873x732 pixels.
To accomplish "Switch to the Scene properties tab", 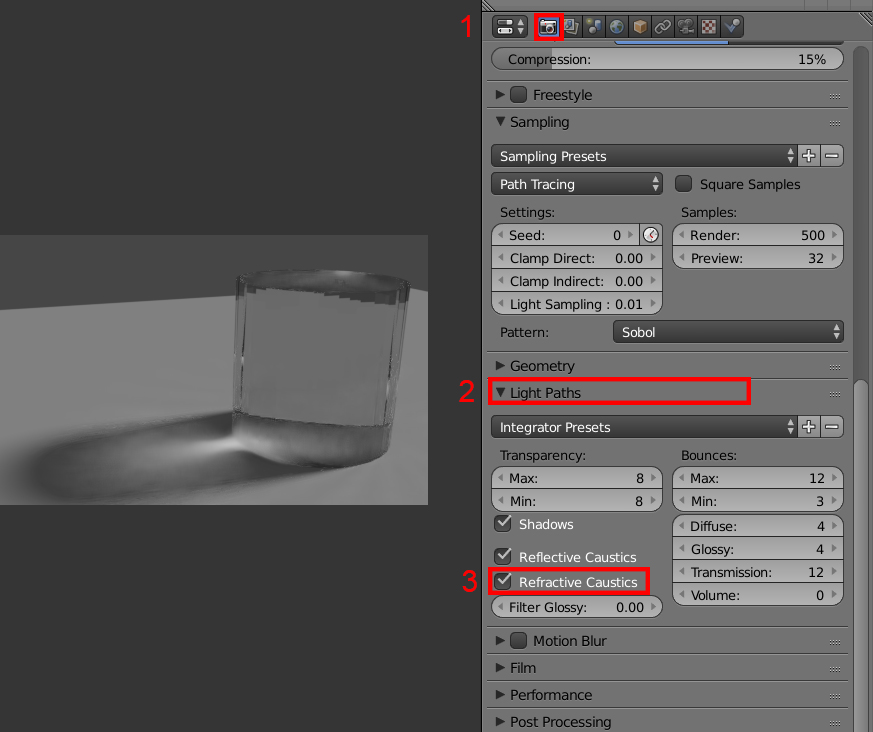I will click(x=594, y=26).
